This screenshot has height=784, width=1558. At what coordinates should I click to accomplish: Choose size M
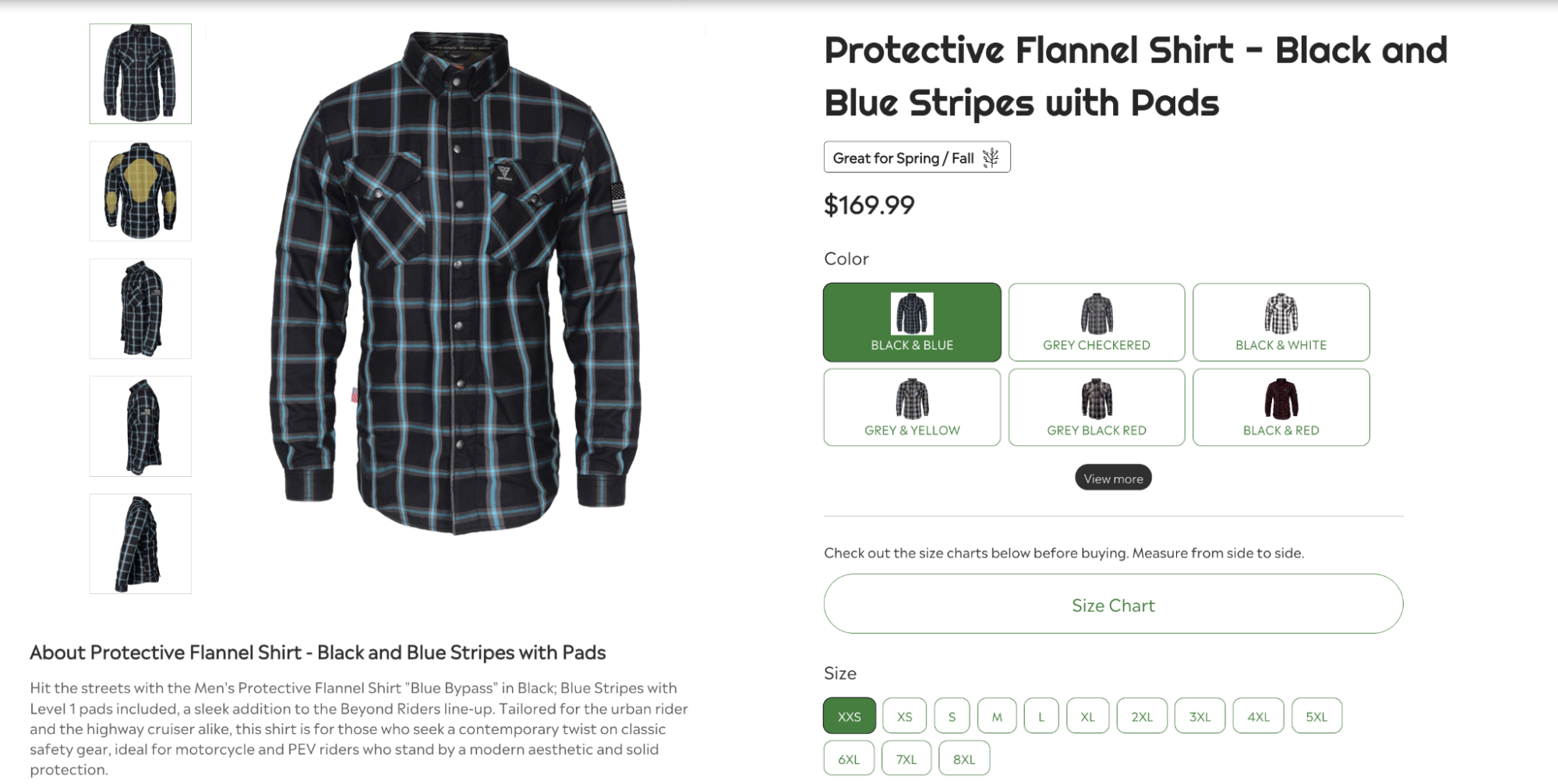pos(997,716)
